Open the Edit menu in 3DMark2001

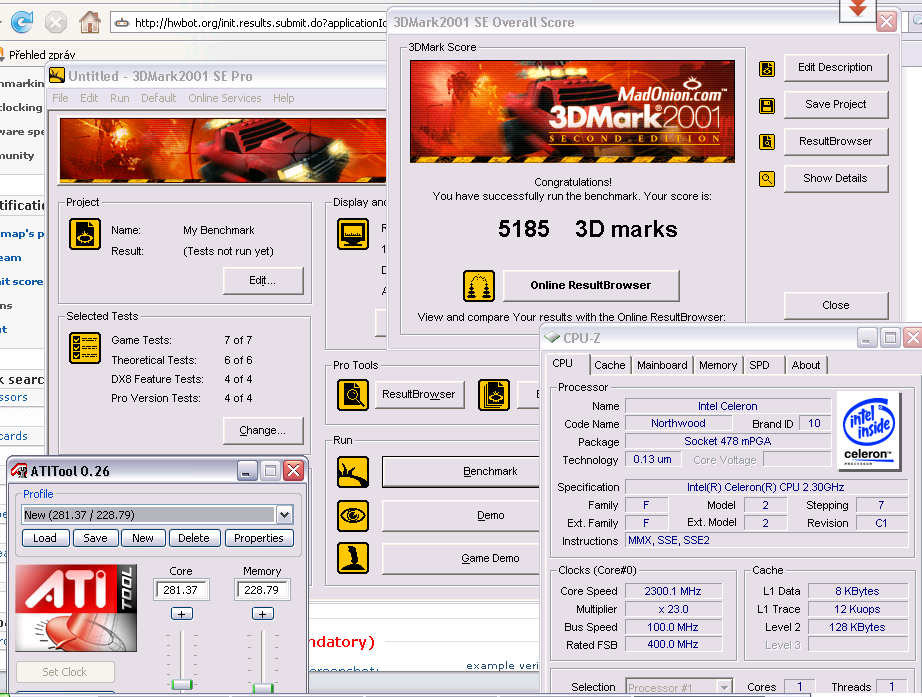[89, 98]
